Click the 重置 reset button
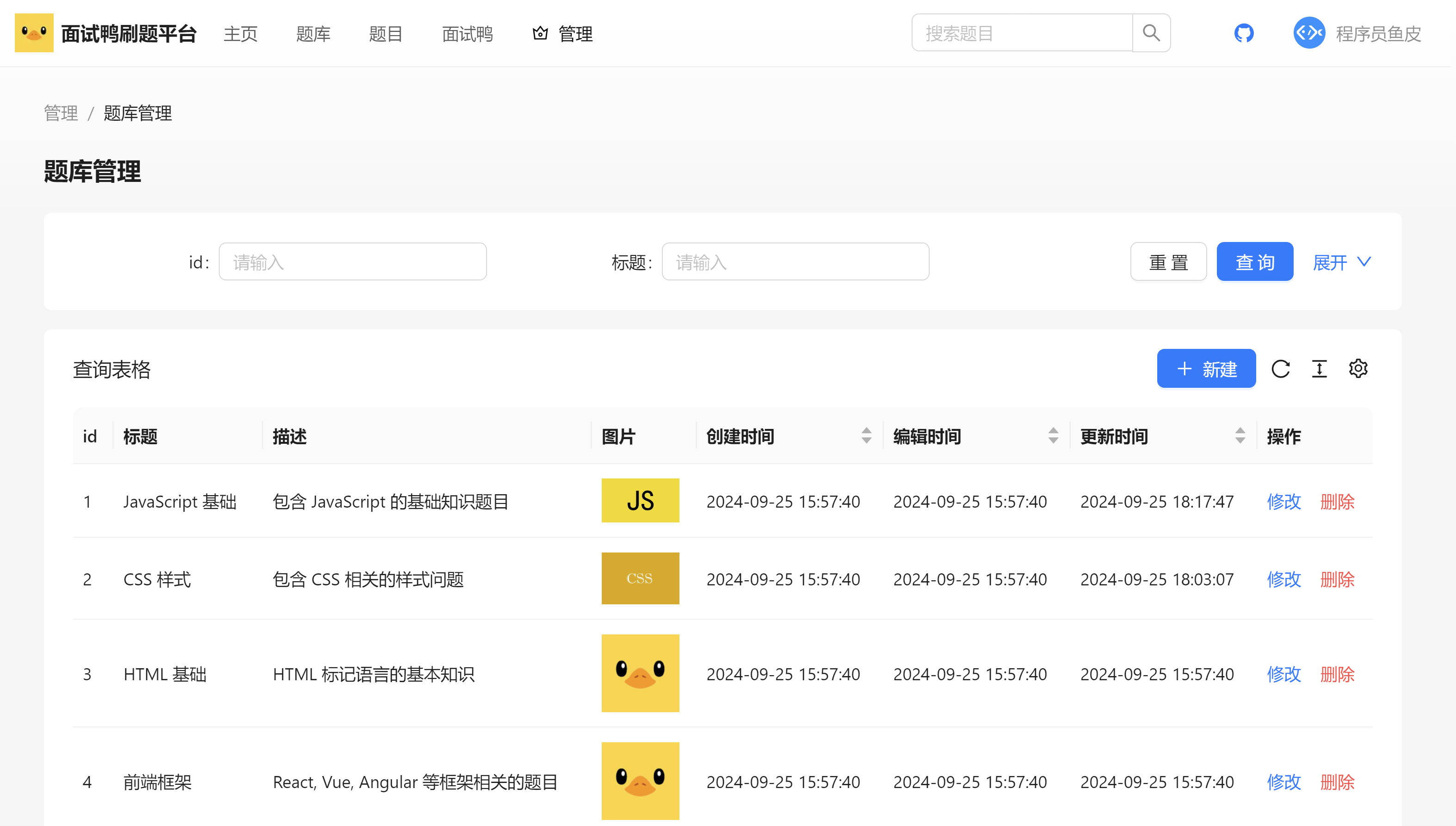 tap(1168, 262)
